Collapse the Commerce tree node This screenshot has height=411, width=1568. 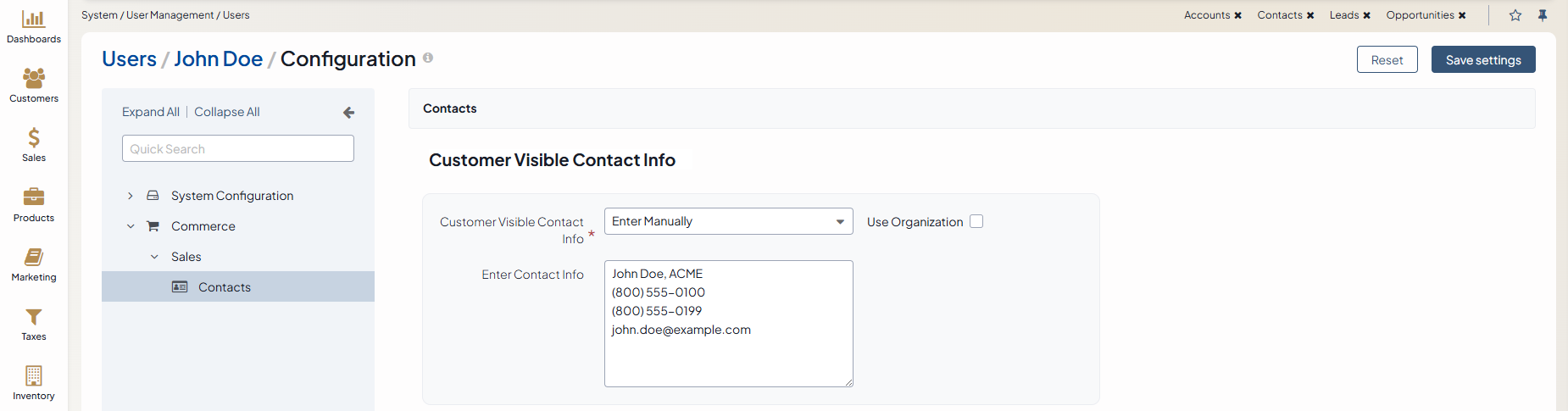[131, 226]
